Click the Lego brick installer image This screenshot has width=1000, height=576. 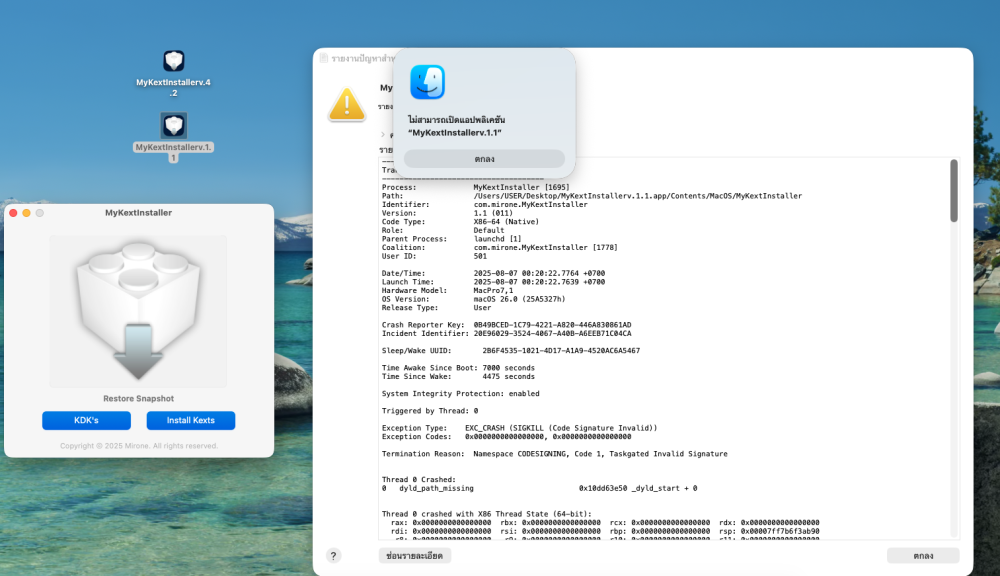click(x=138, y=311)
